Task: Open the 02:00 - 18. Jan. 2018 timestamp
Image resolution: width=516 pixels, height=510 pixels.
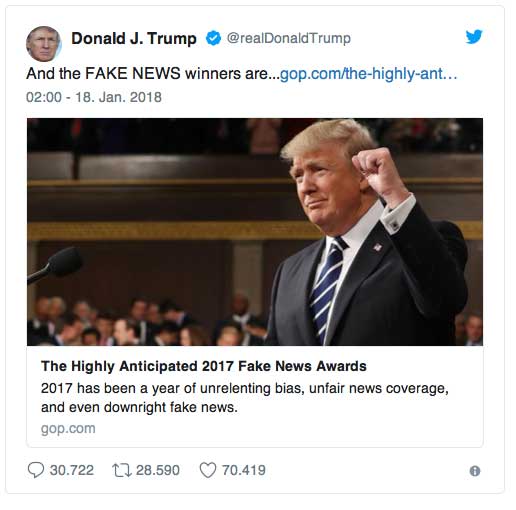Action: pyautogui.click(x=94, y=97)
